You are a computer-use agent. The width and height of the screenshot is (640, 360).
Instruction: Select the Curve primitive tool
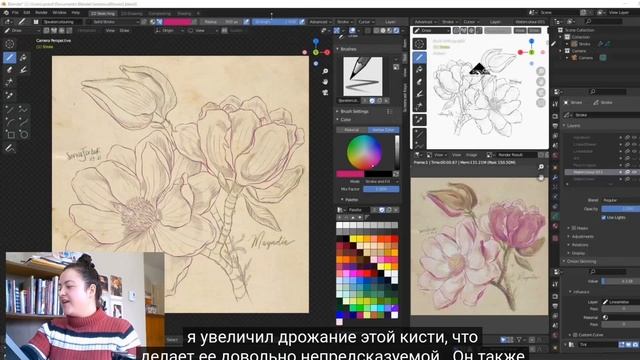[23, 122]
